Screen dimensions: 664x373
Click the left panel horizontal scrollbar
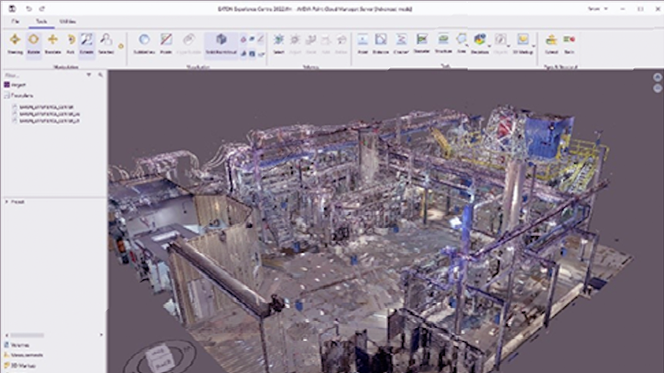coord(28,335)
